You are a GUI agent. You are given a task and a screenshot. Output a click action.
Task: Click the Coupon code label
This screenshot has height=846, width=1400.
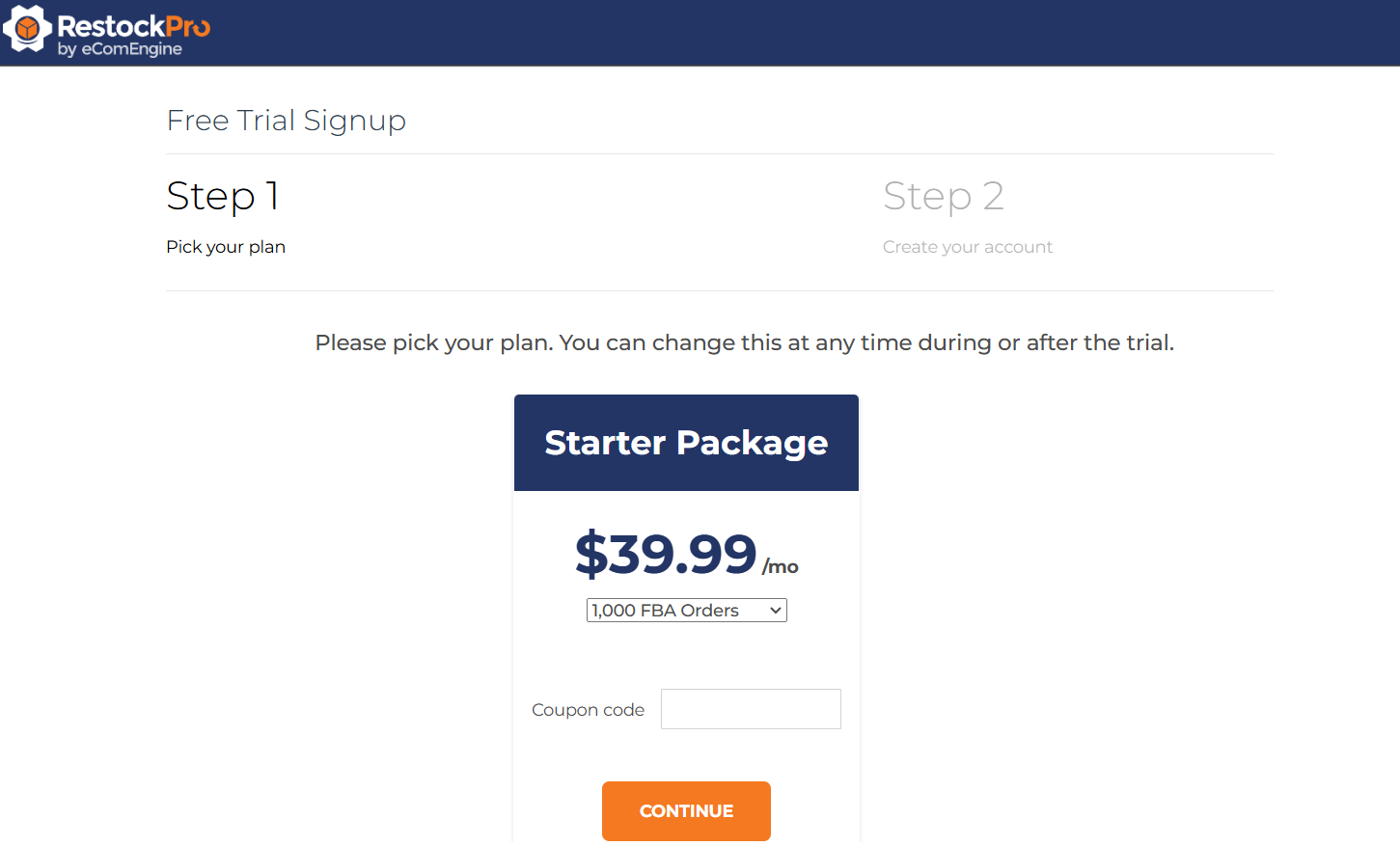[x=588, y=710]
